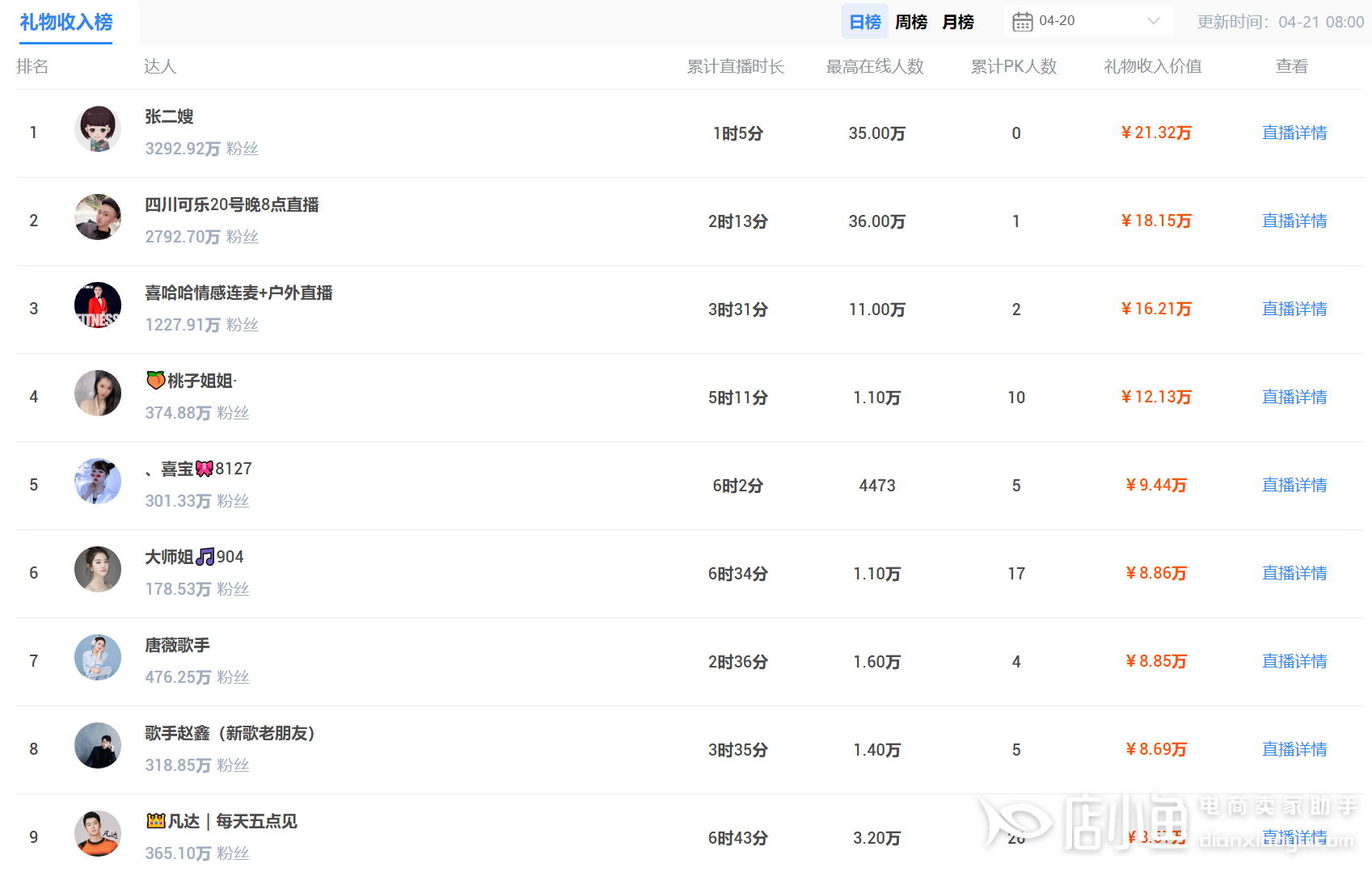Click the name 桃子姐姐
1372x876 pixels.
(192, 381)
